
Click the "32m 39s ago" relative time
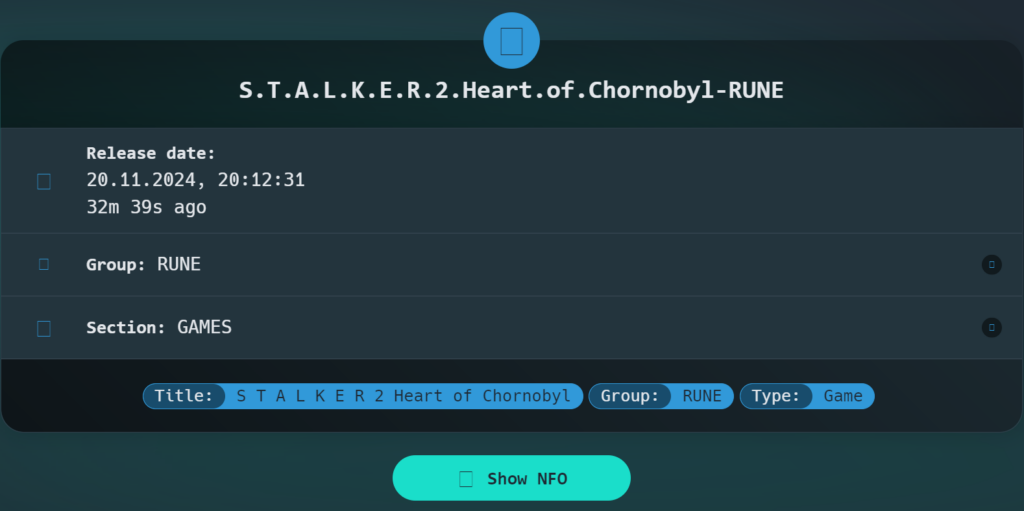coord(146,207)
